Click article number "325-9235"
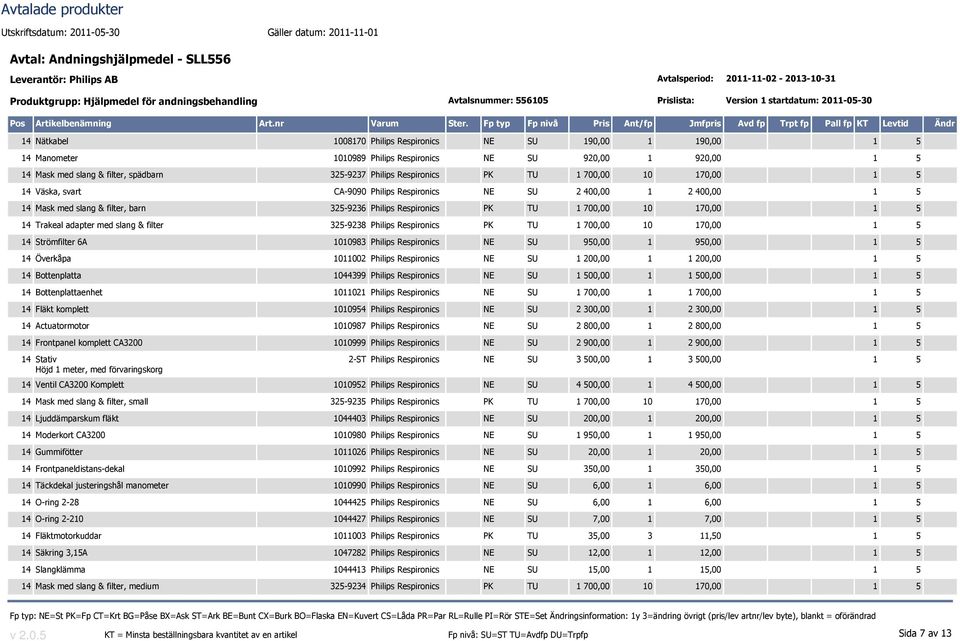 (x=348, y=402)
